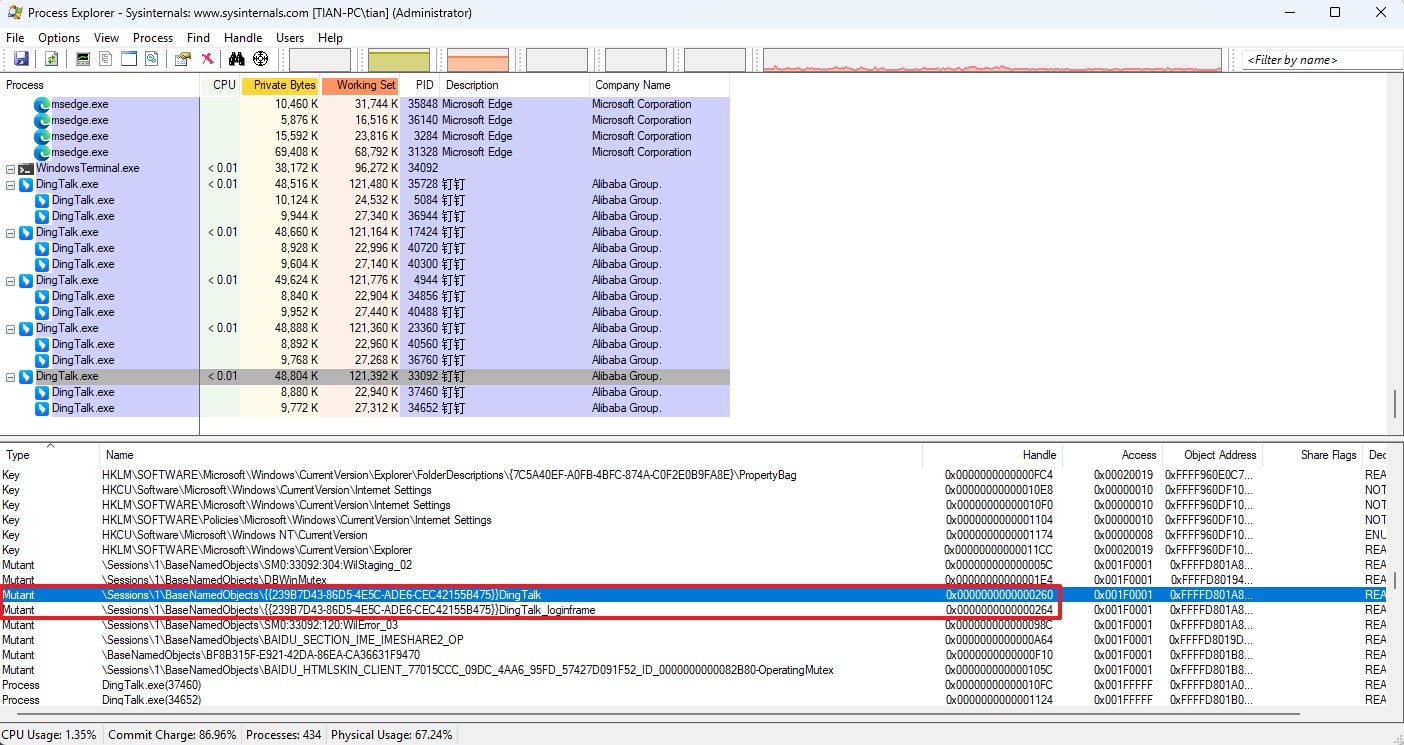Screen dimensions: 1404x745
Task: Collapse the DingTalk.exe PID 17424 tree node
Action: 11,232
